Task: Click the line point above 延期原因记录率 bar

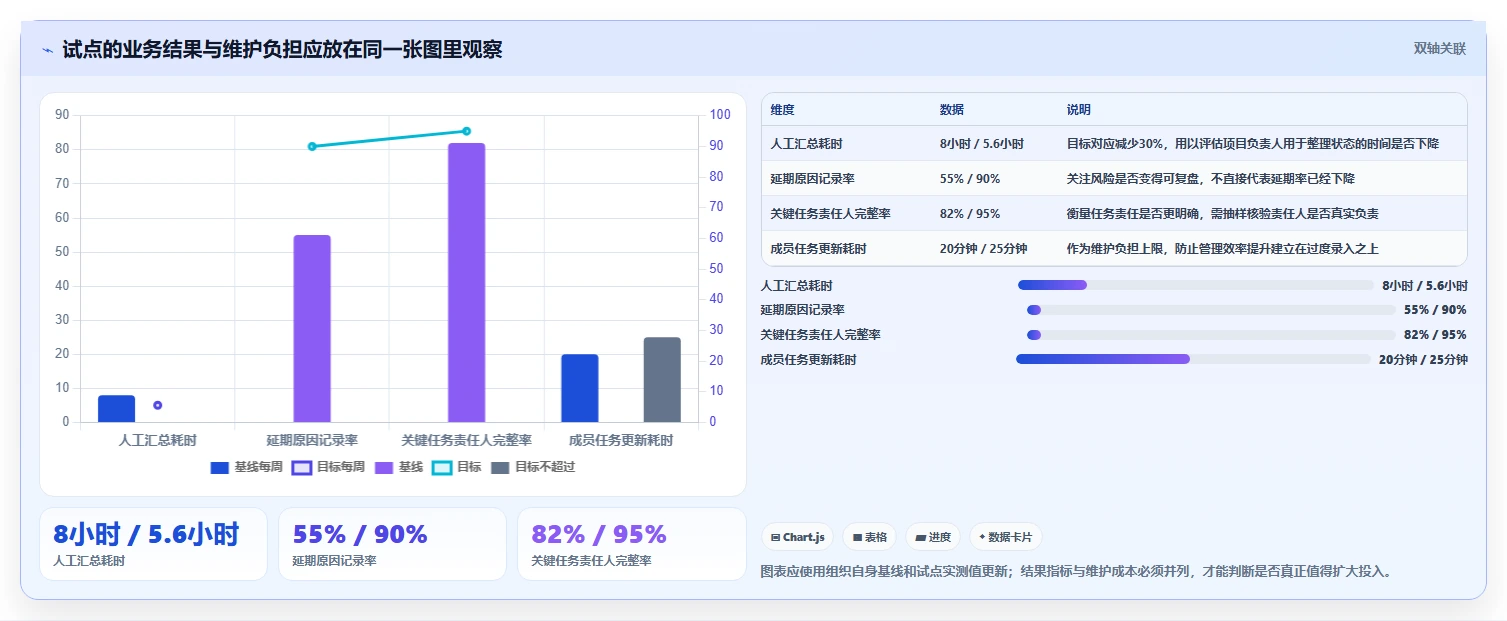Action: tap(312, 146)
